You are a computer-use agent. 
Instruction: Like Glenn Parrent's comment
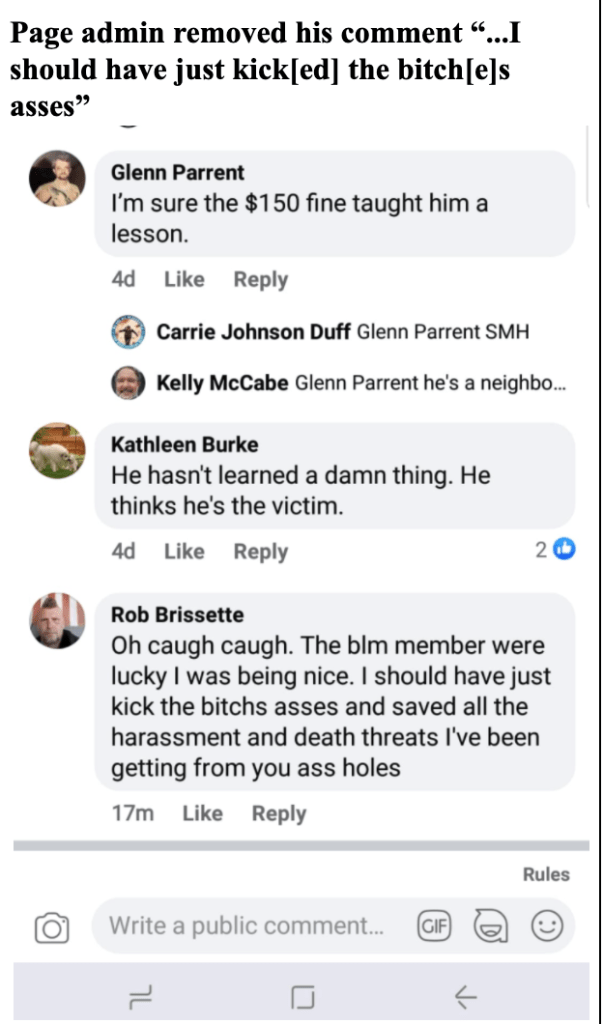pyautogui.click(x=184, y=280)
